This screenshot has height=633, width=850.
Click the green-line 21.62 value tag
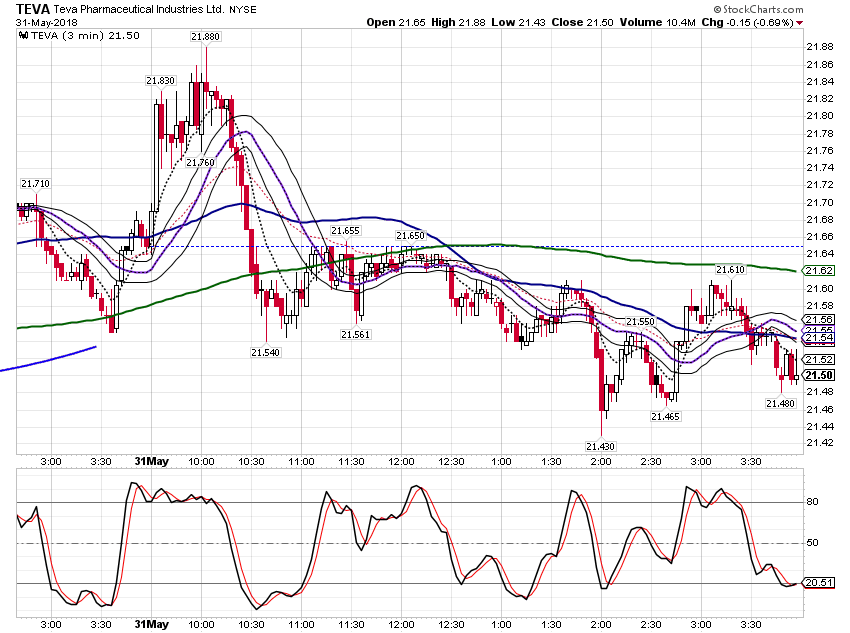pos(819,270)
